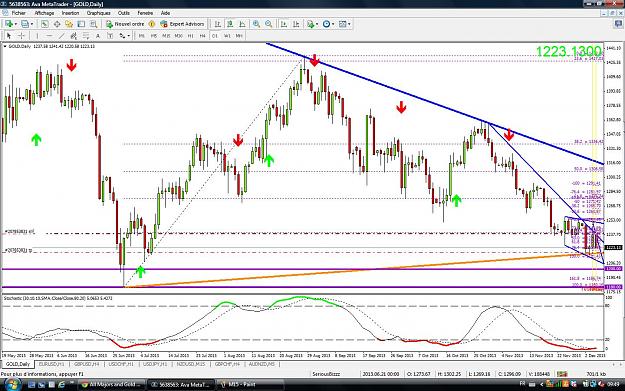The height and width of the screenshot is (391, 625).
Task: Toggle chart Auto Scroll icon
Action: point(284,24)
